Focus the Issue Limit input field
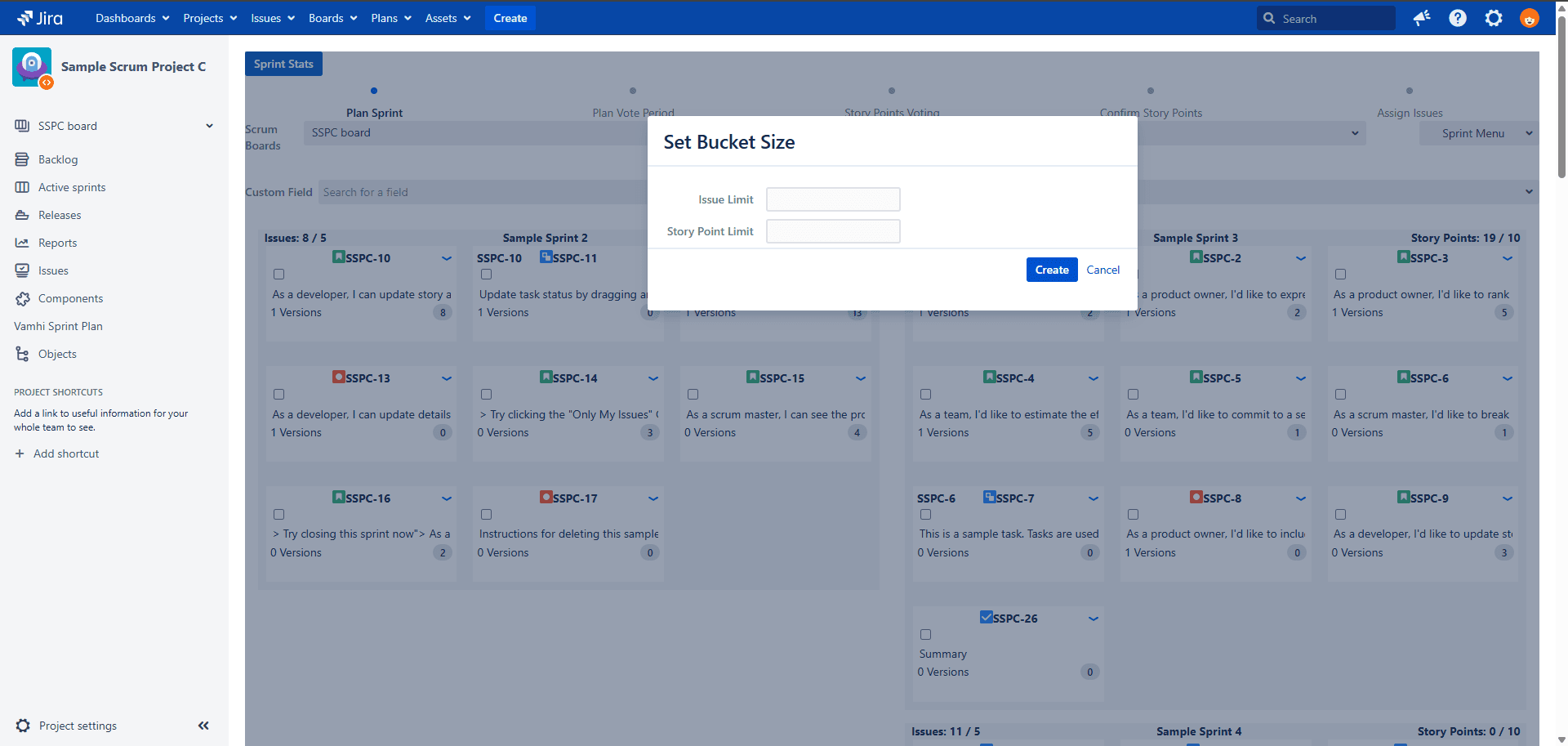The image size is (1568, 746). tap(833, 199)
